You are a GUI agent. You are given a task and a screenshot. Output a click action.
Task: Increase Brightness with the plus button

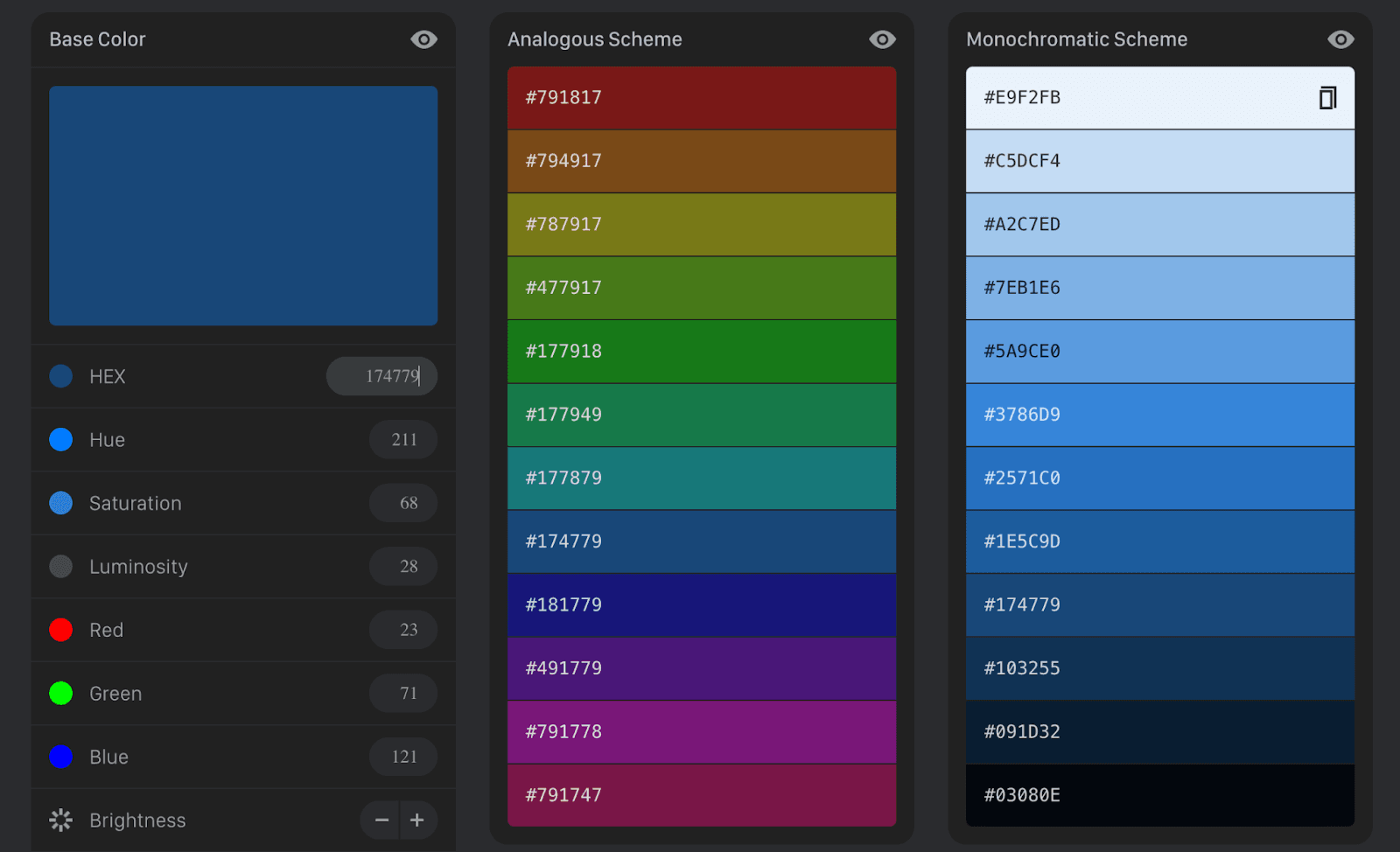pos(418,820)
